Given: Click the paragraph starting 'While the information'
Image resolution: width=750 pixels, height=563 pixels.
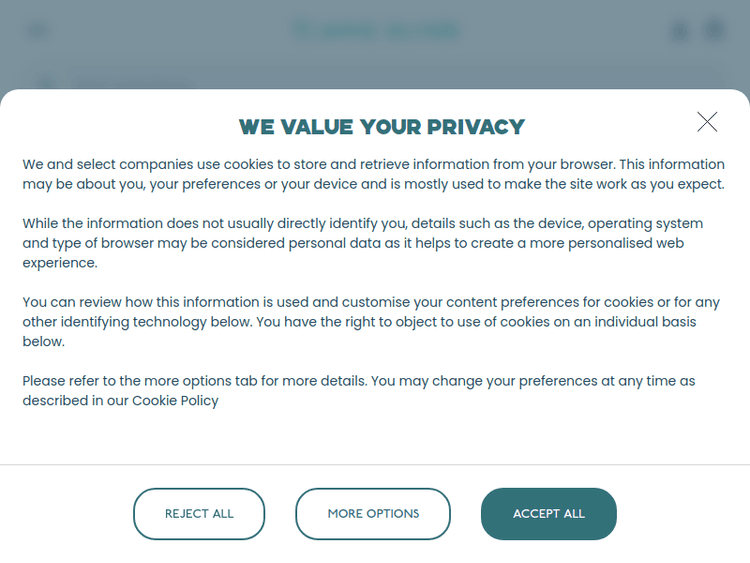Looking at the screenshot, I should click(362, 243).
